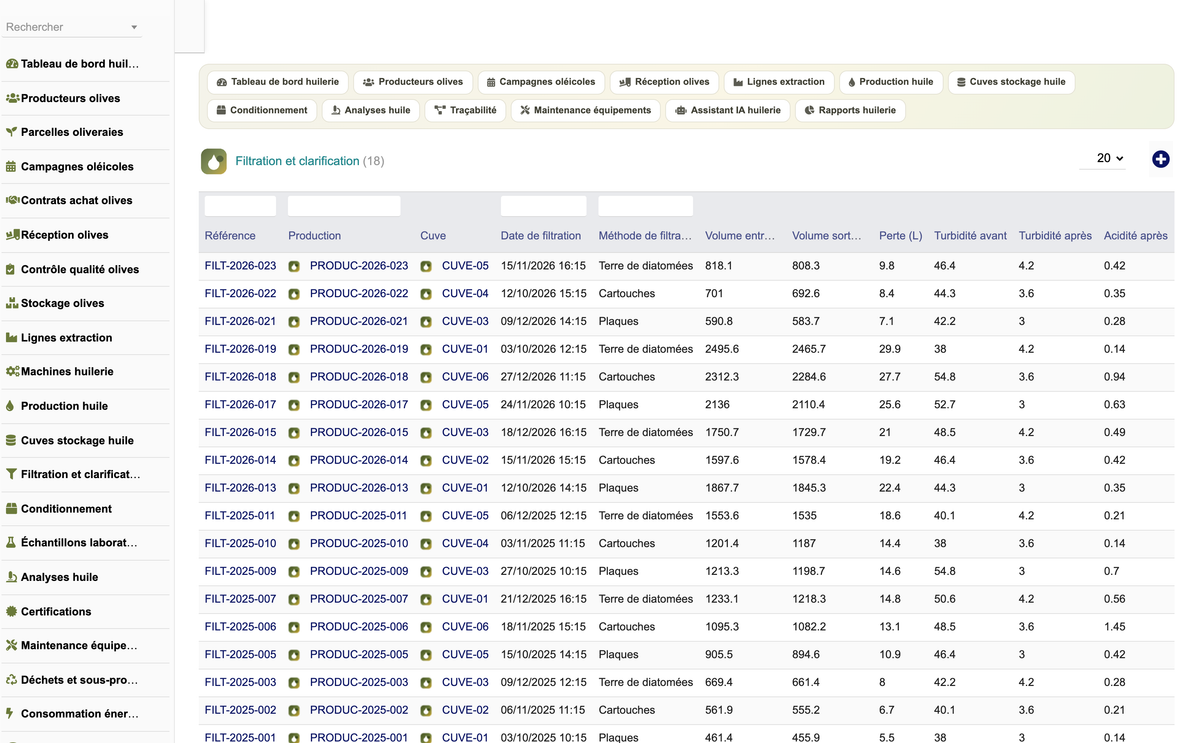This screenshot has width=1200, height=743.
Task: Click the Certifications badge icon
Action: pyautogui.click(x=12, y=611)
